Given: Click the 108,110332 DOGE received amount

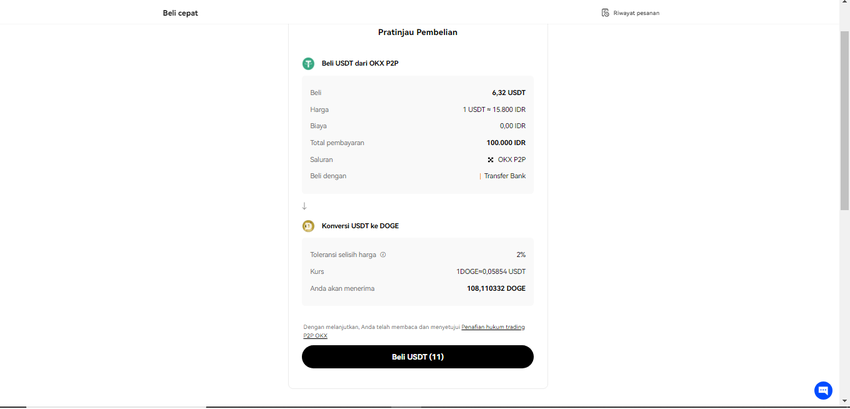Looking at the screenshot, I should click(x=495, y=288).
